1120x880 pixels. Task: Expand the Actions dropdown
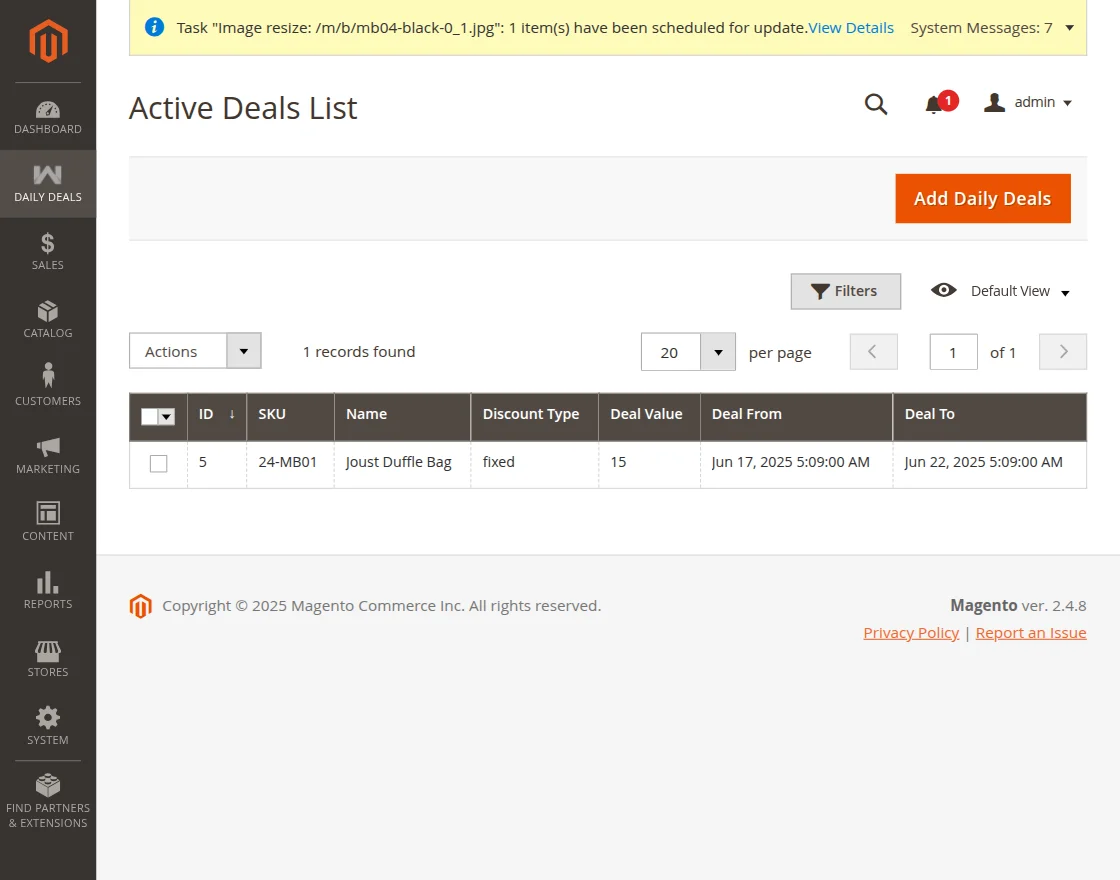tap(195, 351)
